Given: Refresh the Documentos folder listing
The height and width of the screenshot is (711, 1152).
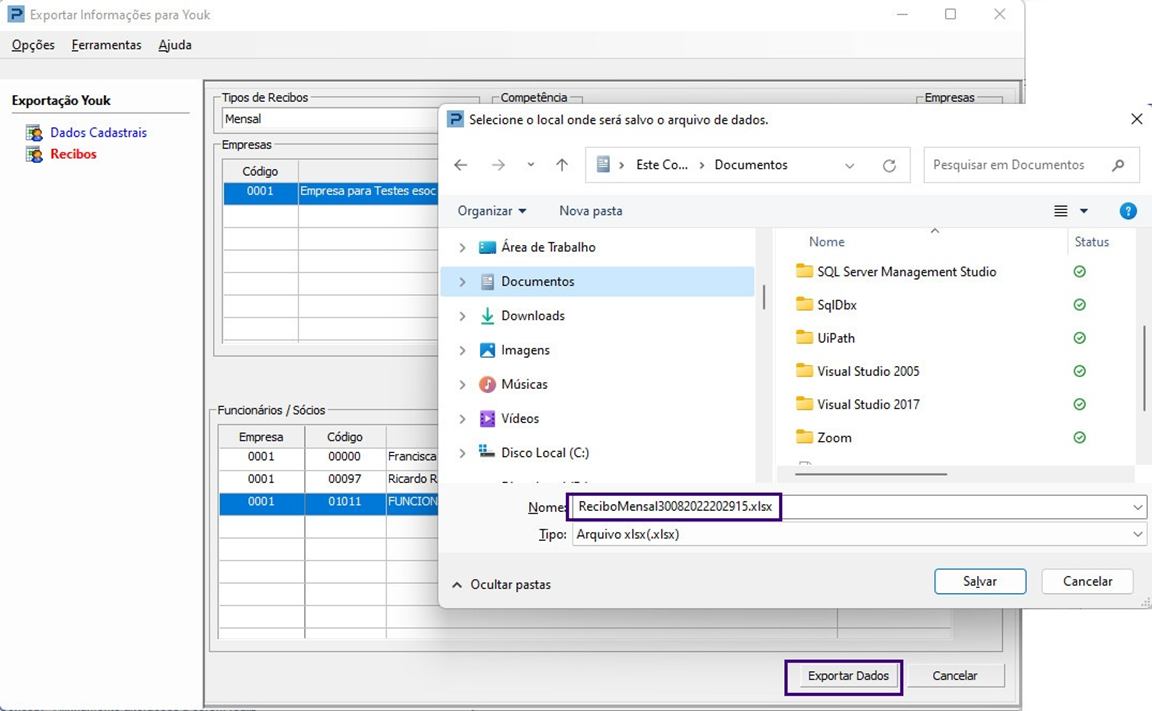Looking at the screenshot, I should pos(889,166).
